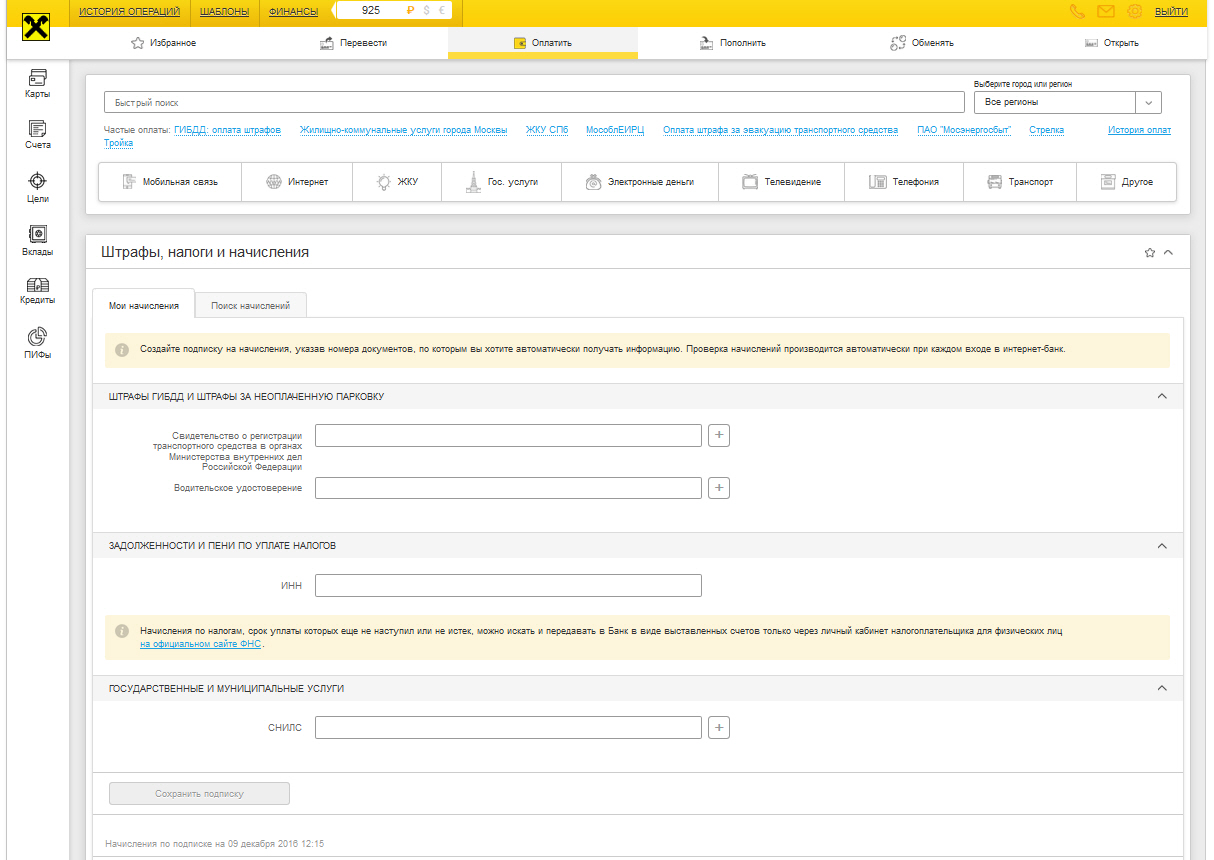Choose Телефония category
Image resolution: width=1214 pixels, height=860 pixels.
904,182
